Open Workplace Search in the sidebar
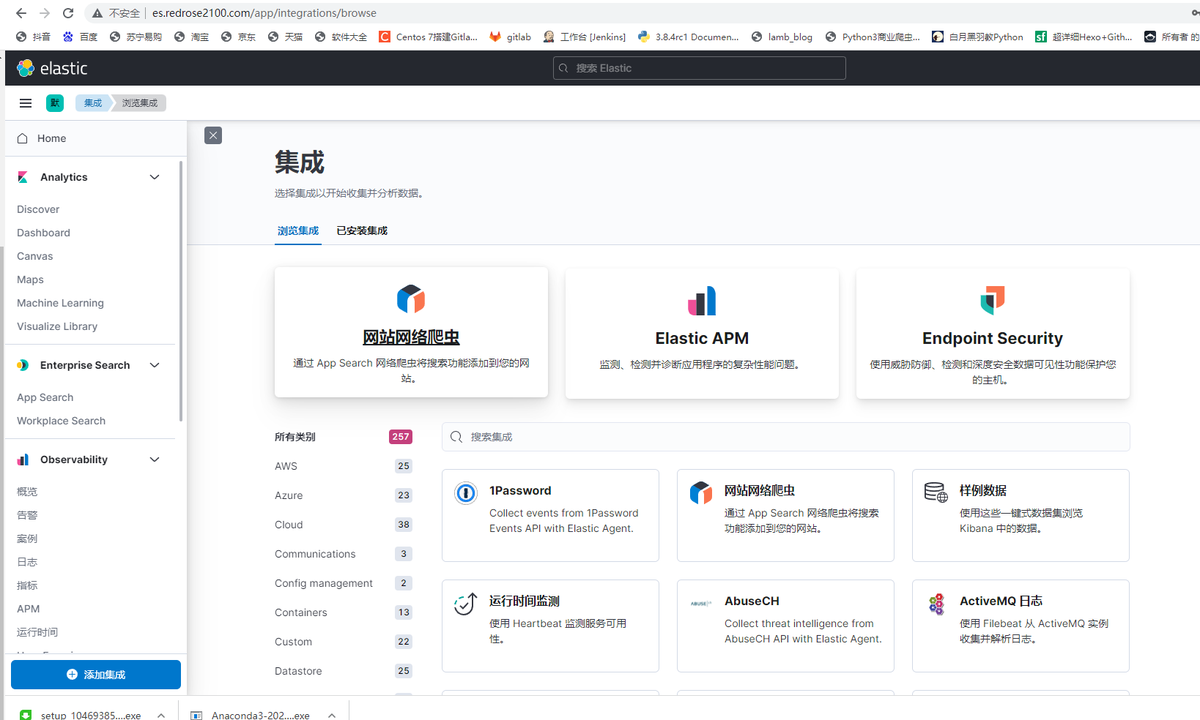 [x=61, y=421]
